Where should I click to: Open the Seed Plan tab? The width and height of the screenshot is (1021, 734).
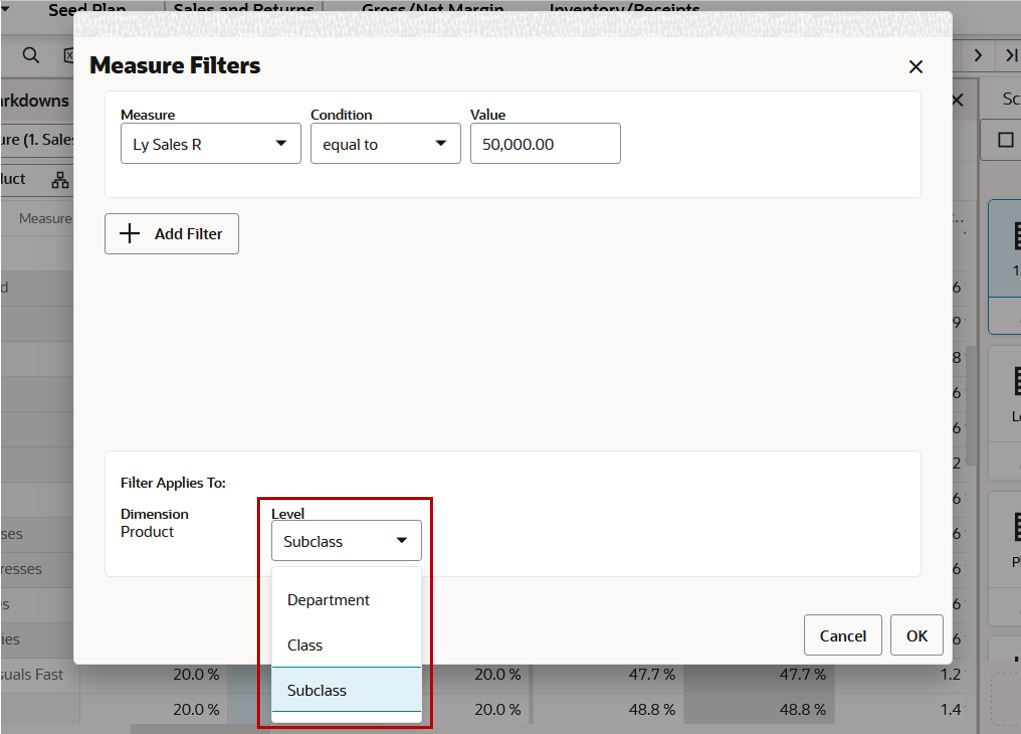(x=87, y=8)
